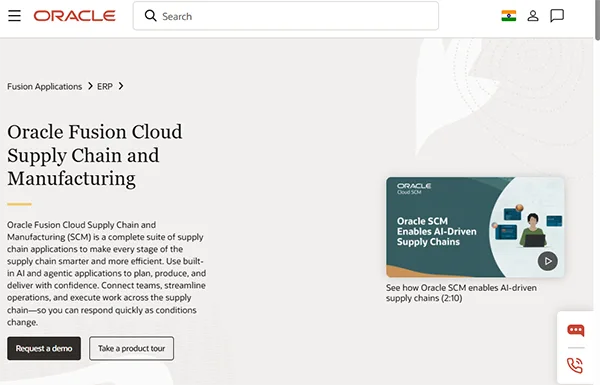This screenshot has height=385, width=600.
Task: Select the India flag country icon
Action: [x=509, y=16]
